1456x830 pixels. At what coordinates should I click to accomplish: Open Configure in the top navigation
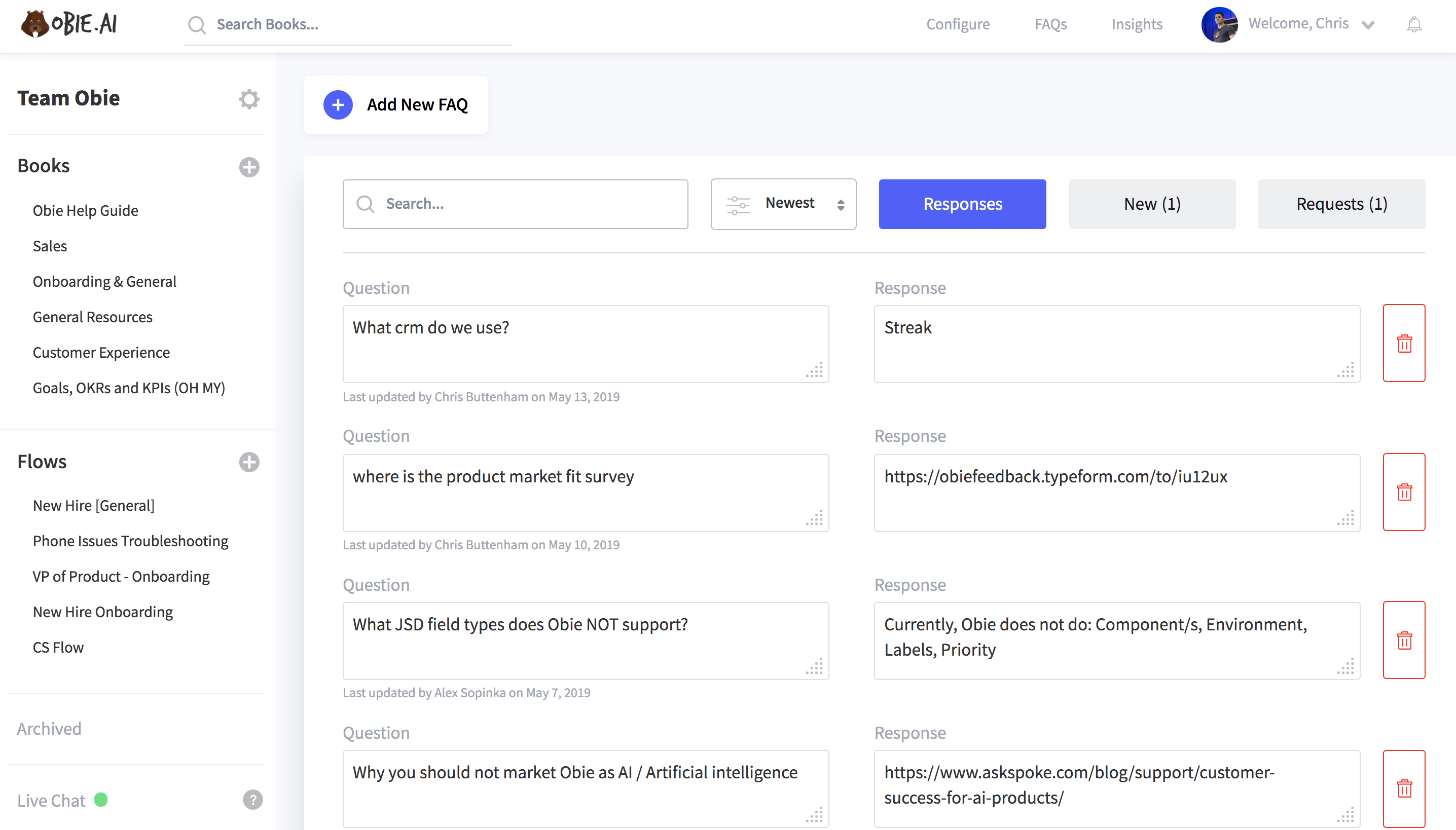958,24
